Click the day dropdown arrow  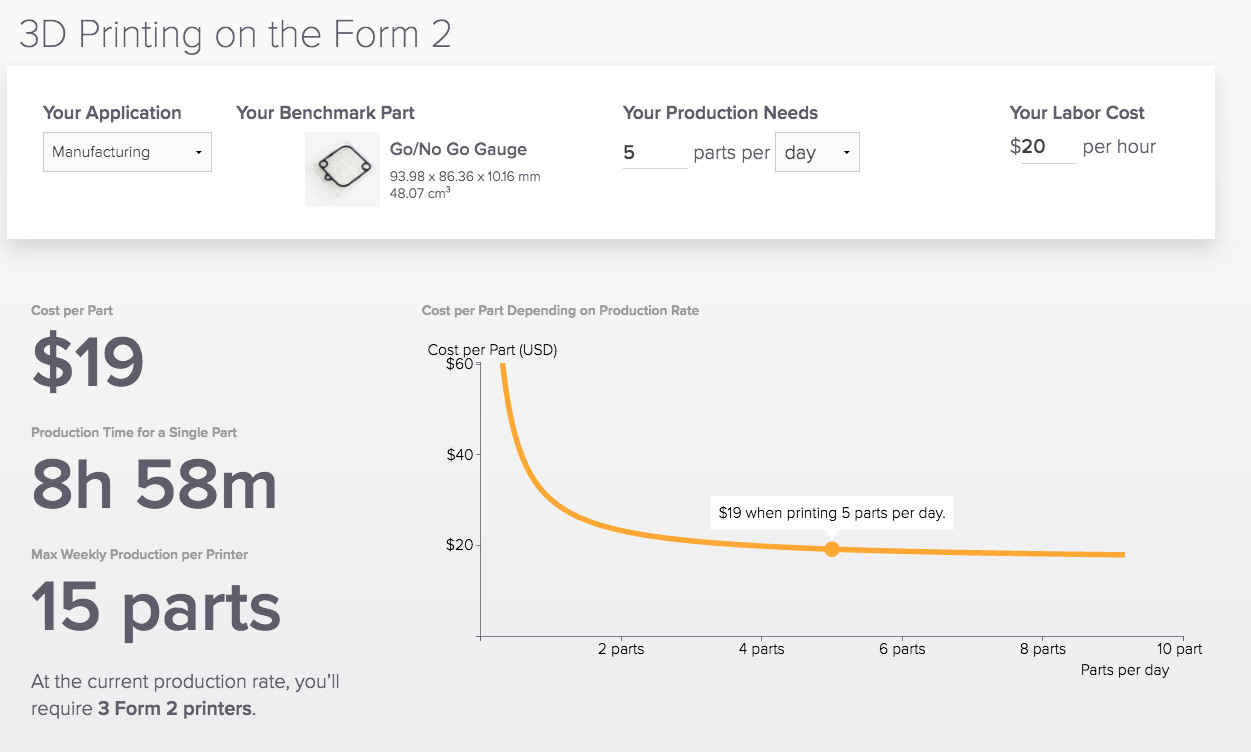845,152
